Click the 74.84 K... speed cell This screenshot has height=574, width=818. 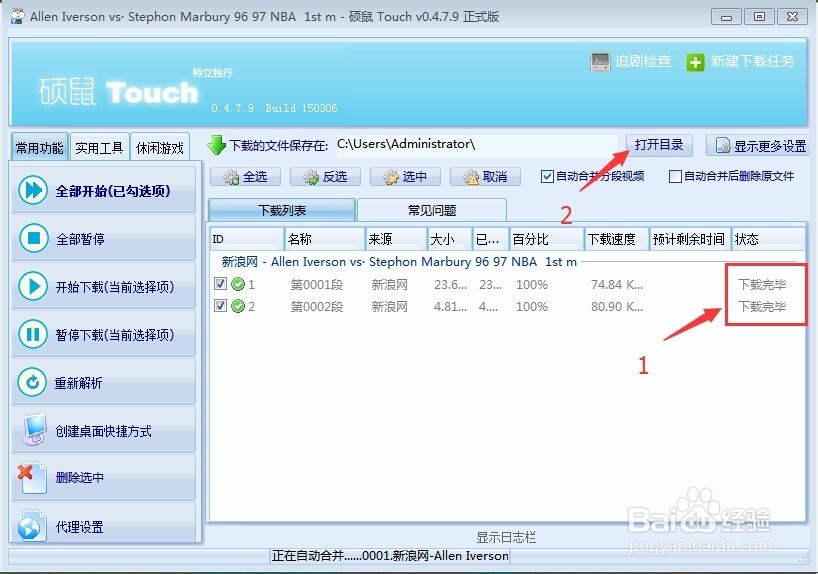pos(617,285)
